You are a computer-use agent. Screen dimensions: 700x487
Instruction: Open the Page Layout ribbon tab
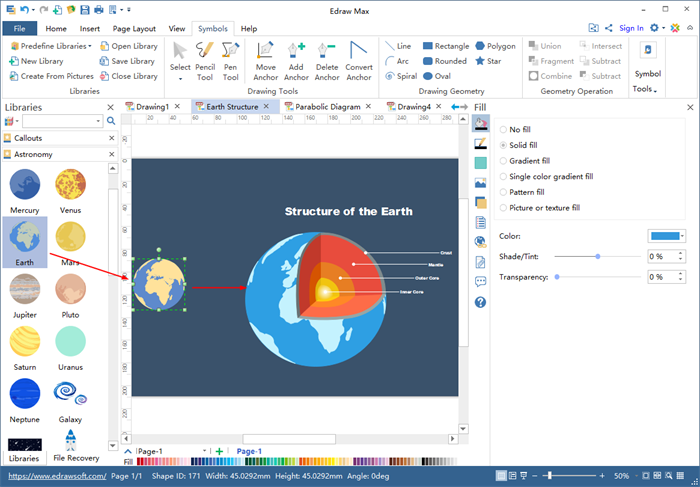tap(134, 29)
